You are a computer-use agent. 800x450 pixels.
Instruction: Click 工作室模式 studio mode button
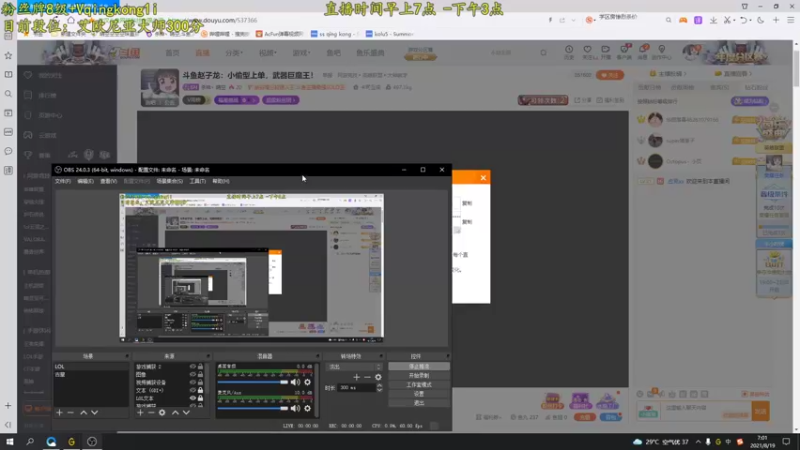click(419, 385)
